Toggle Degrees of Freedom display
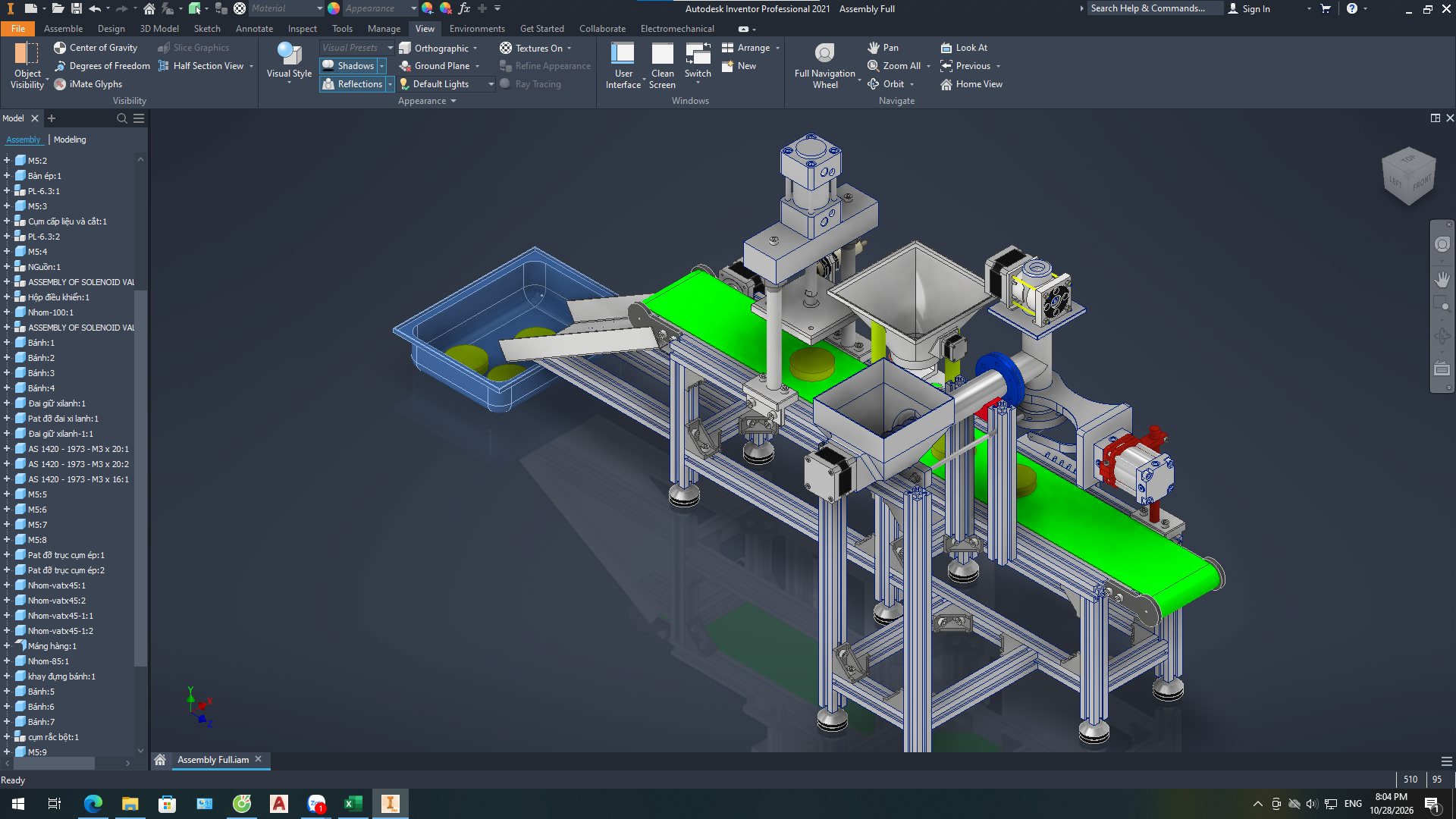This screenshot has height=819, width=1456. [x=102, y=66]
